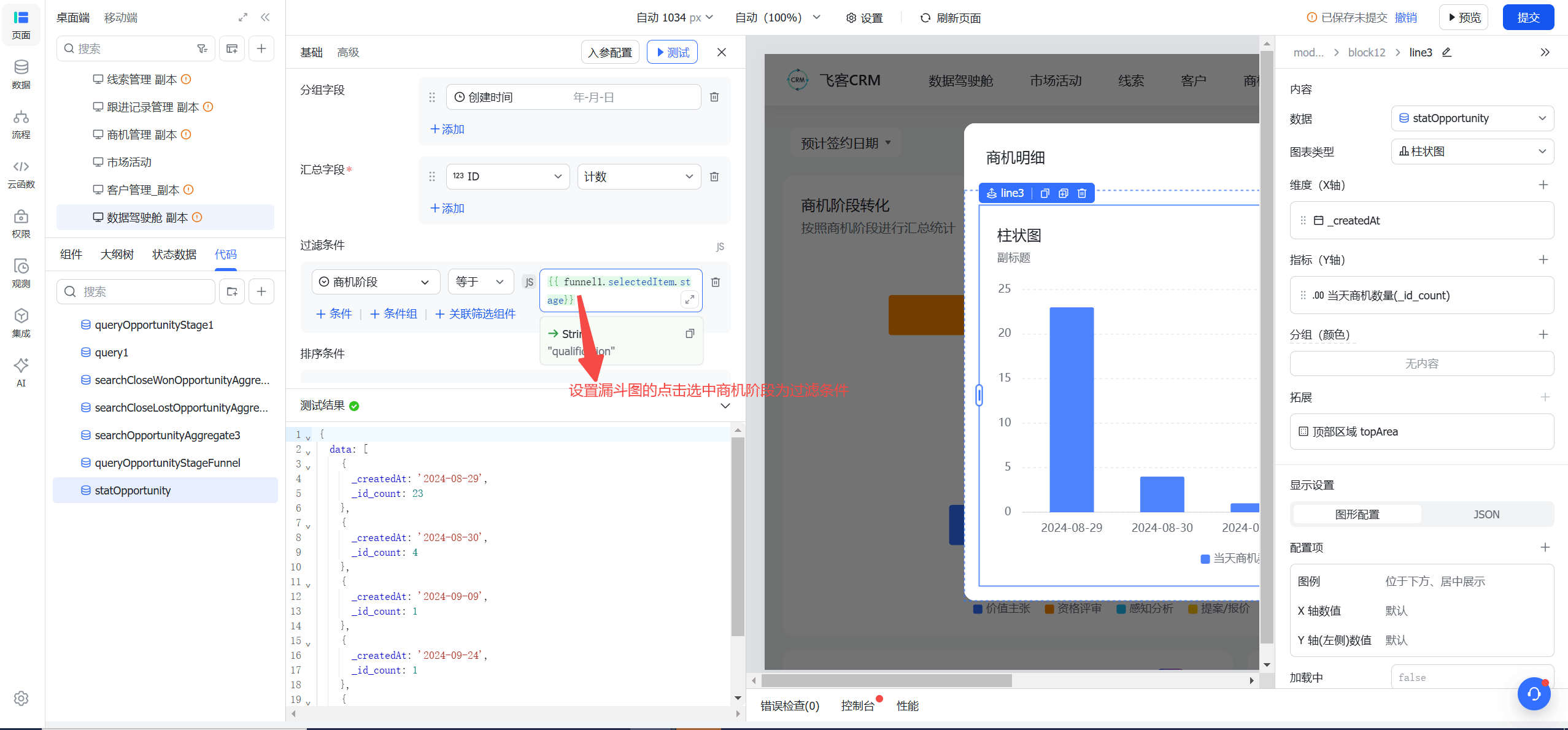Delete the line3 component via trash icon

pyautogui.click(x=1082, y=193)
